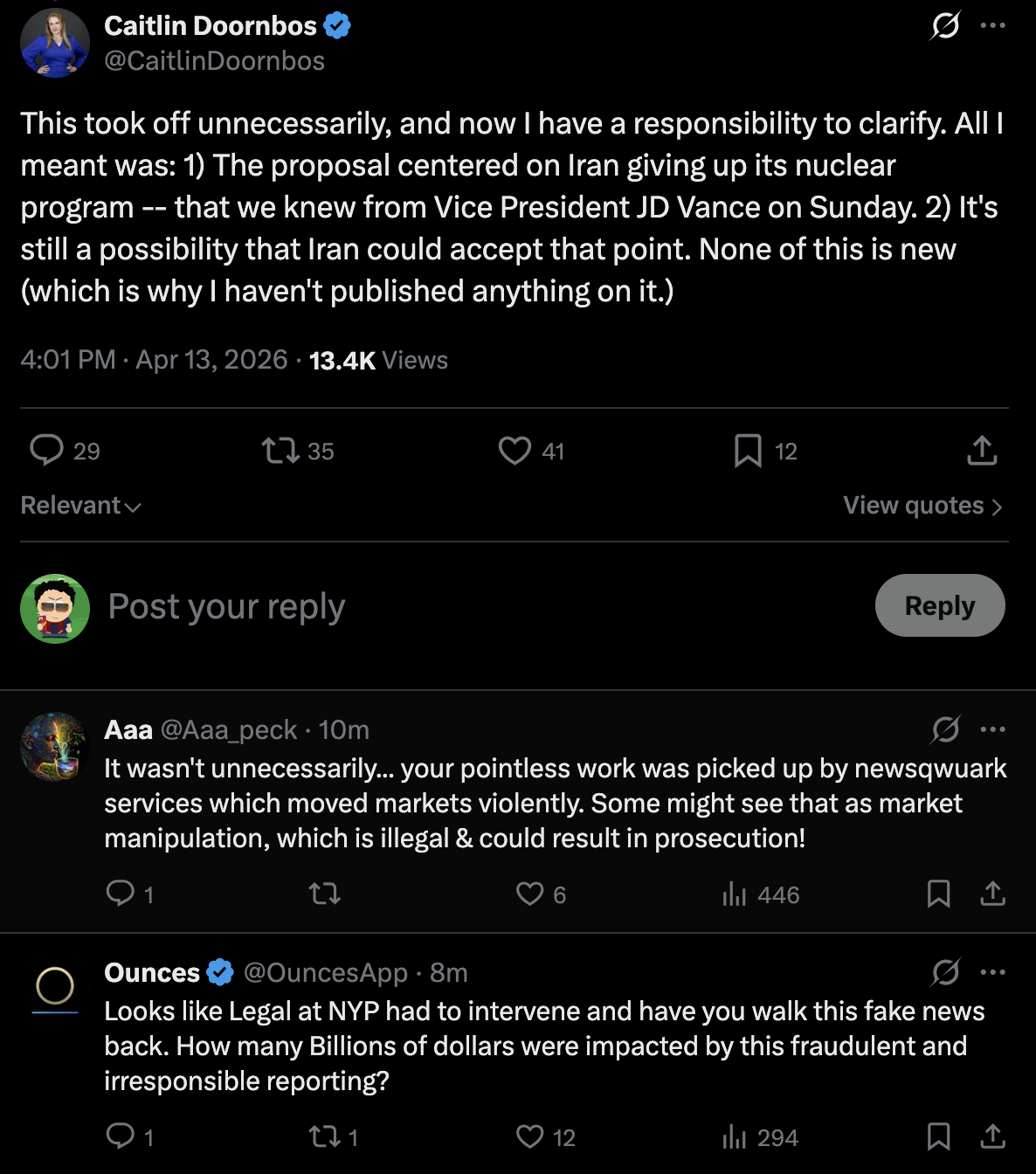This screenshot has height=1174, width=1036.
Task: Open more options on Aaa's reply
Action: tap(992, 729)
